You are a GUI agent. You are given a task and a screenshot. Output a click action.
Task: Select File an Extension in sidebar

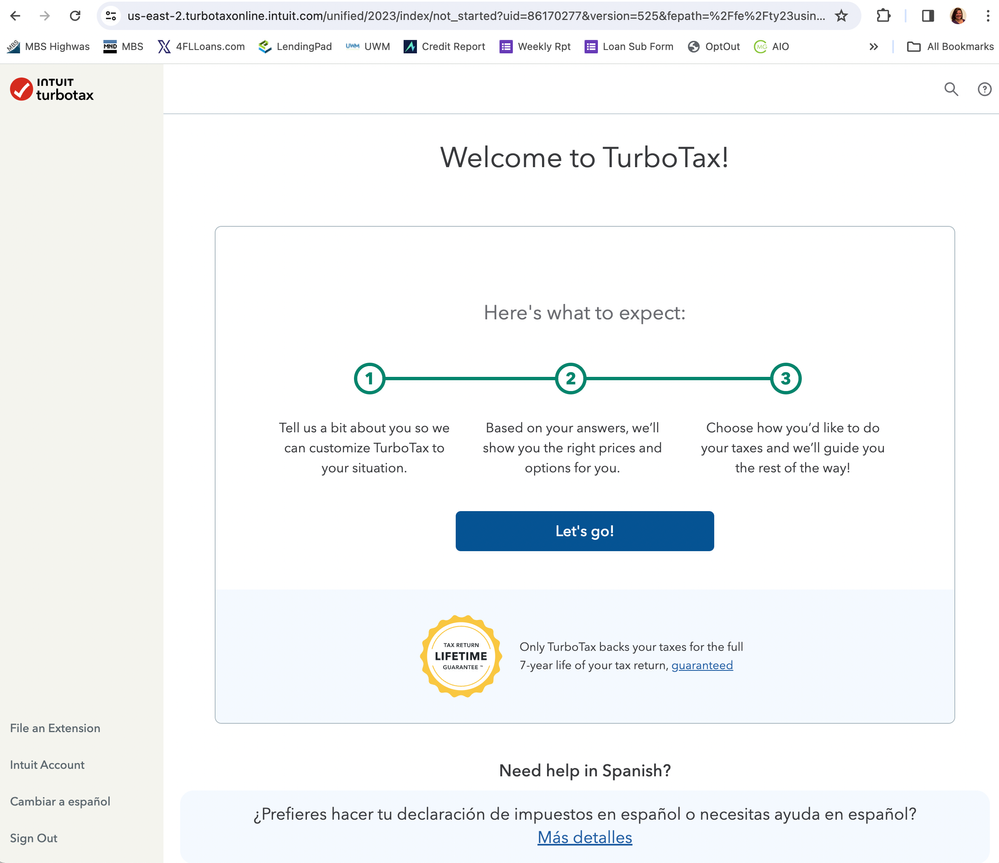pyautogui.click(x=55, y=728)
